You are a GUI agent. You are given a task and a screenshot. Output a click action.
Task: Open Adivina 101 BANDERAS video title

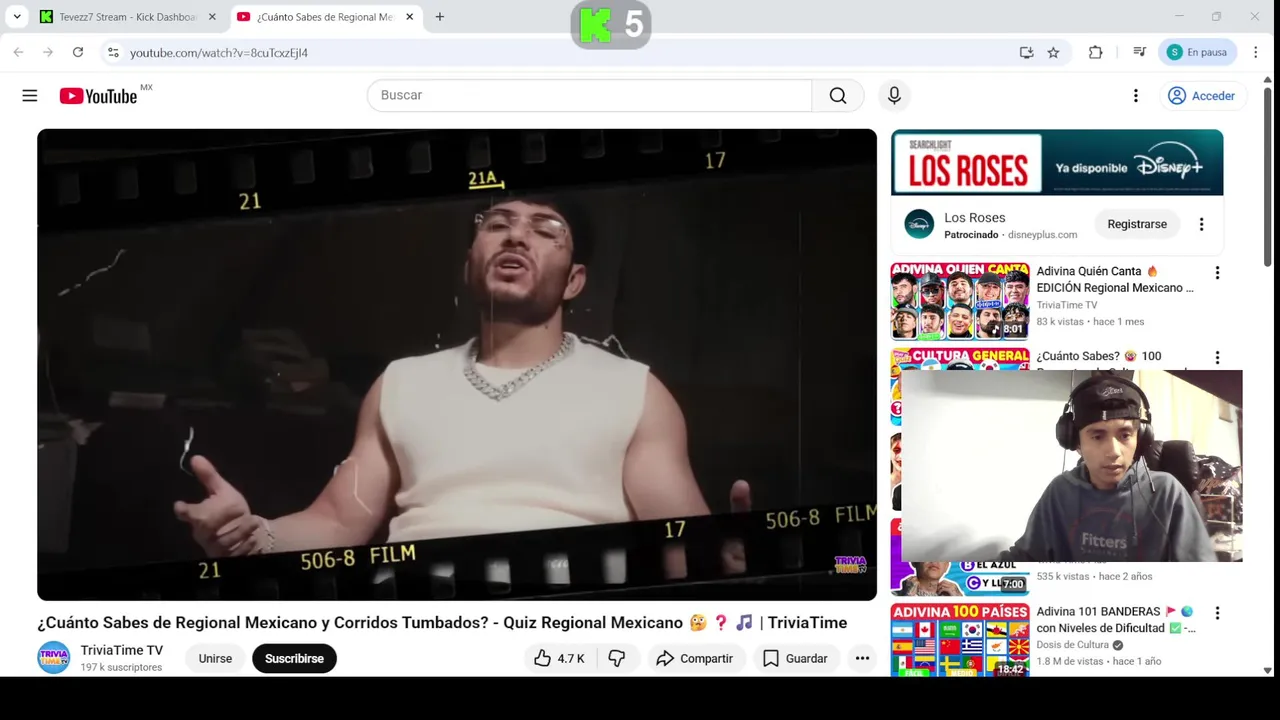coord(1115,619)
